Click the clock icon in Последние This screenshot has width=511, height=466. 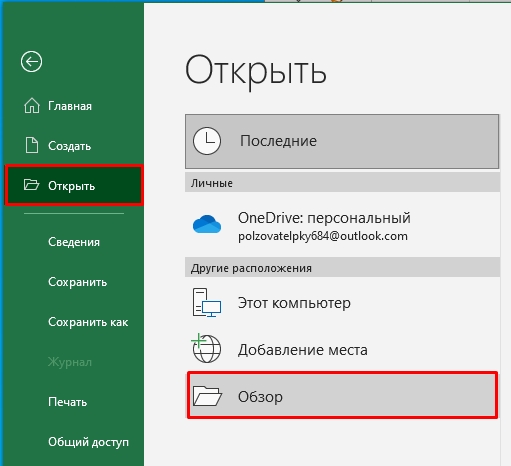tap(207, 141)
